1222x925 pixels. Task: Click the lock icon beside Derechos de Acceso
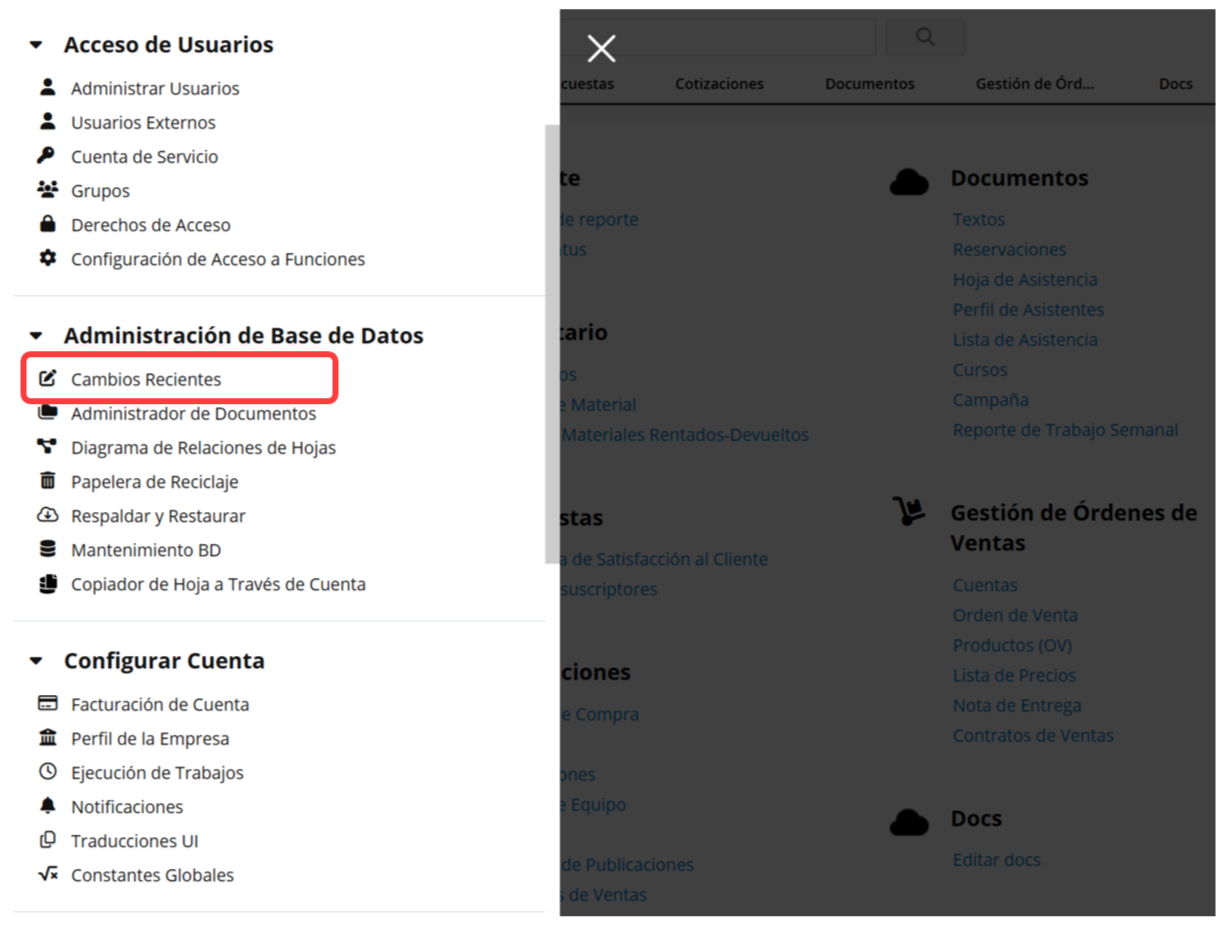point(47,224)
